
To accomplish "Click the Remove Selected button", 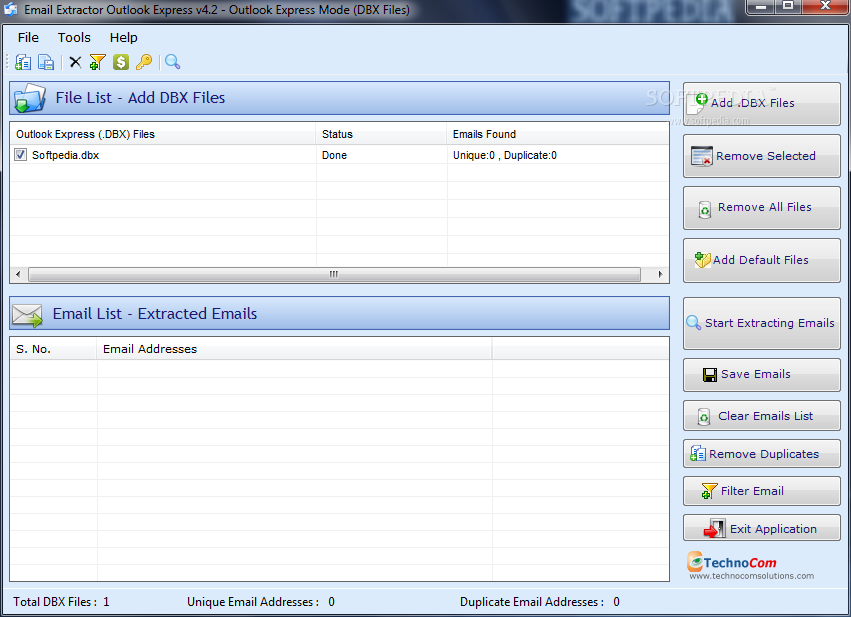I will pyautogui.click(x=761, y=156).
